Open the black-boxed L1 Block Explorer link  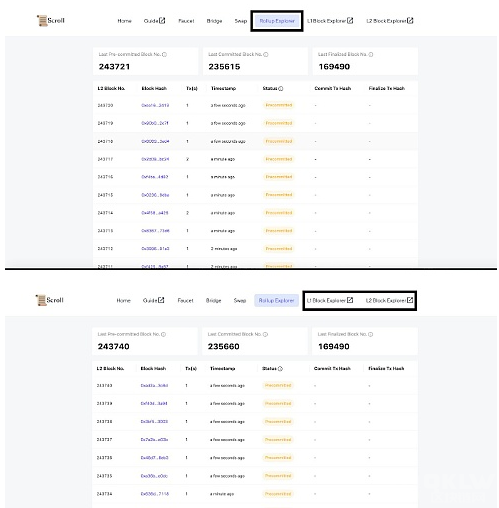tap(330, 300)
